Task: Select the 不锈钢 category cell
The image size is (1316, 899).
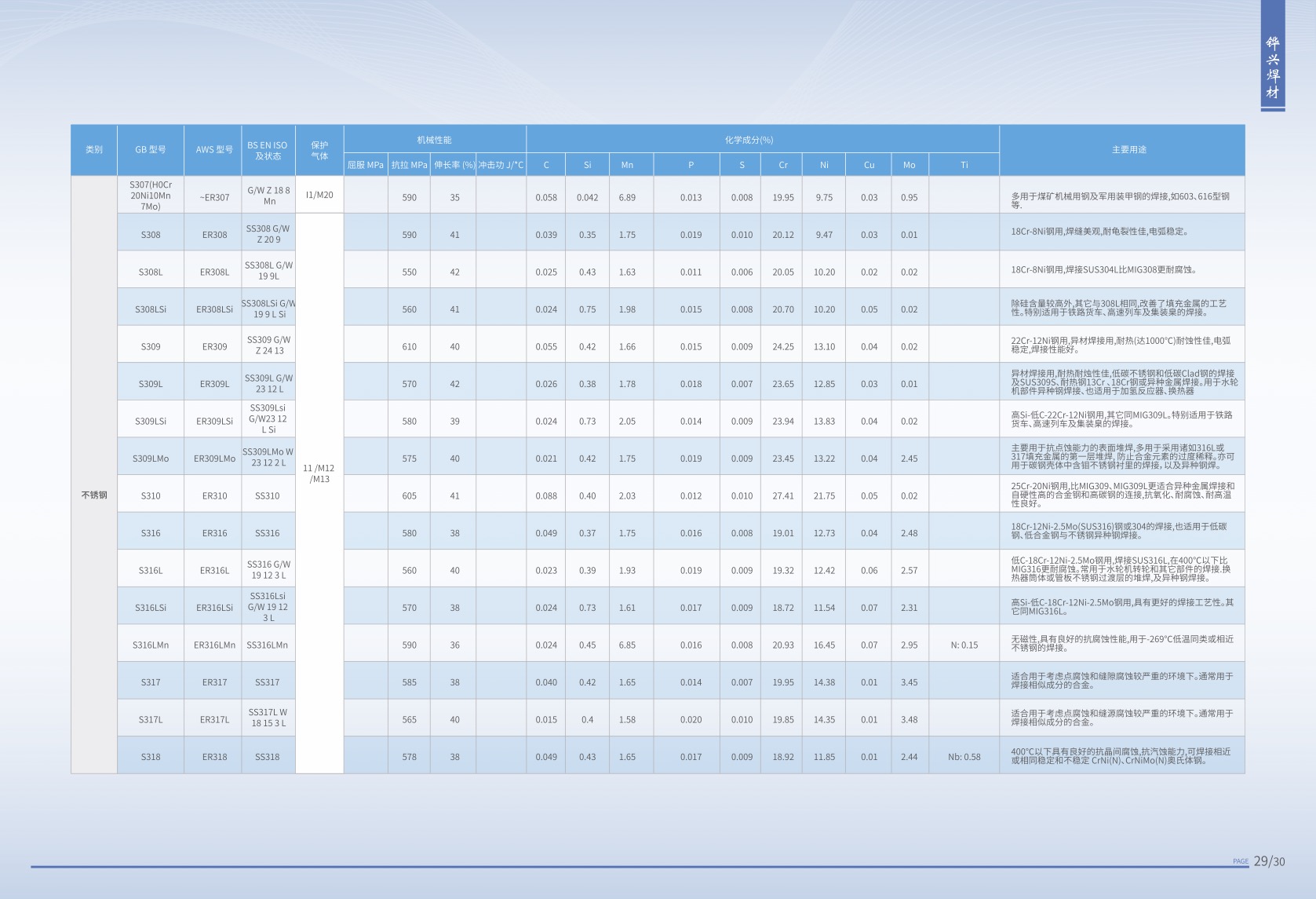Action: [x=94, y=495]
